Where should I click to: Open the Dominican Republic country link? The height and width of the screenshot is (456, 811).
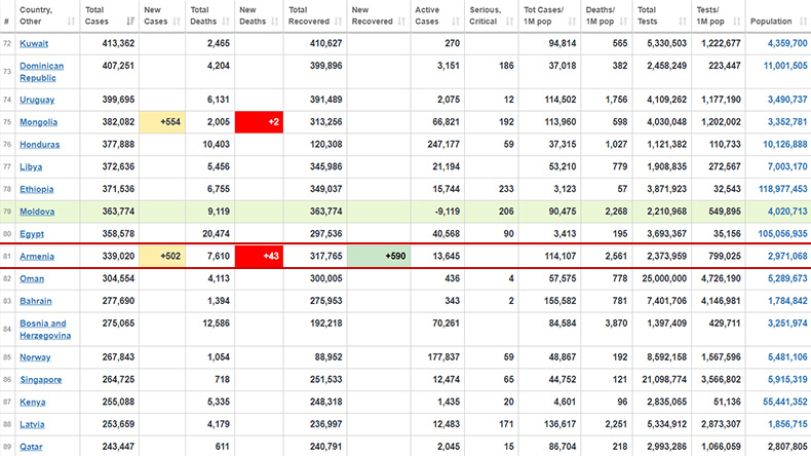[41, 72]
